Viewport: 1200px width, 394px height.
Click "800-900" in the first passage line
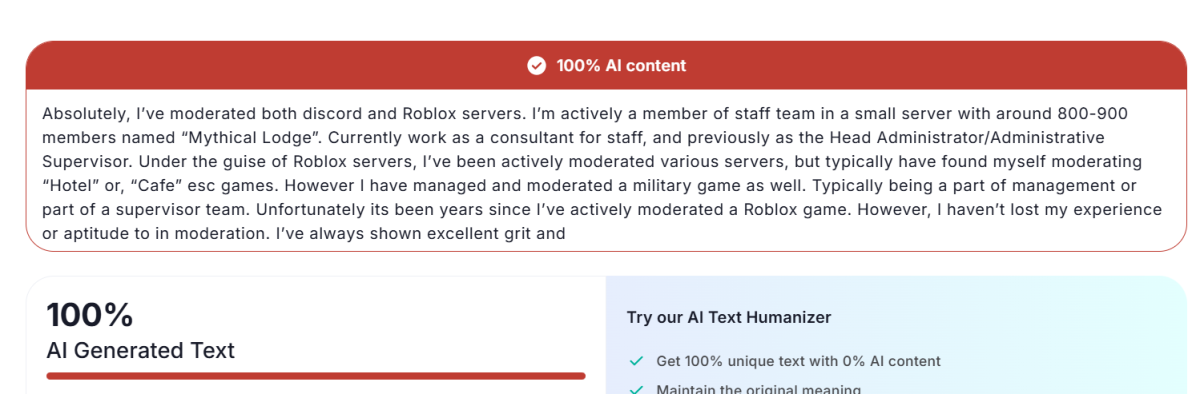click(1097, 114)
